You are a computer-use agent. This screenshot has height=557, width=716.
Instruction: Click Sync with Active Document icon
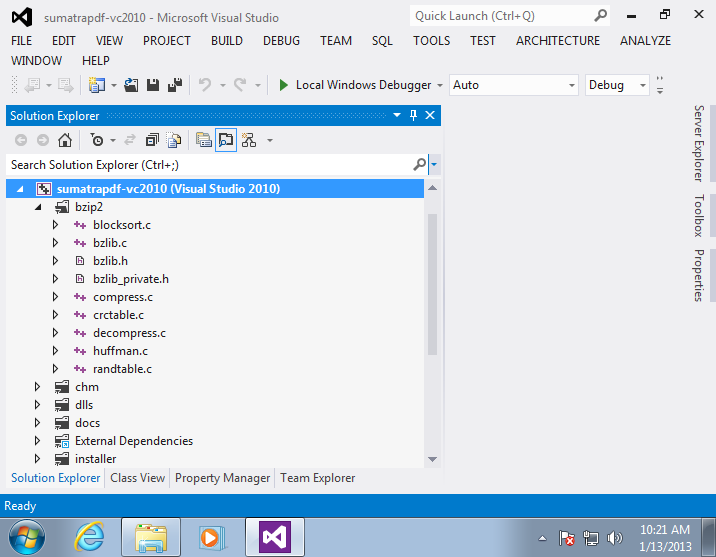click(130, 140)
